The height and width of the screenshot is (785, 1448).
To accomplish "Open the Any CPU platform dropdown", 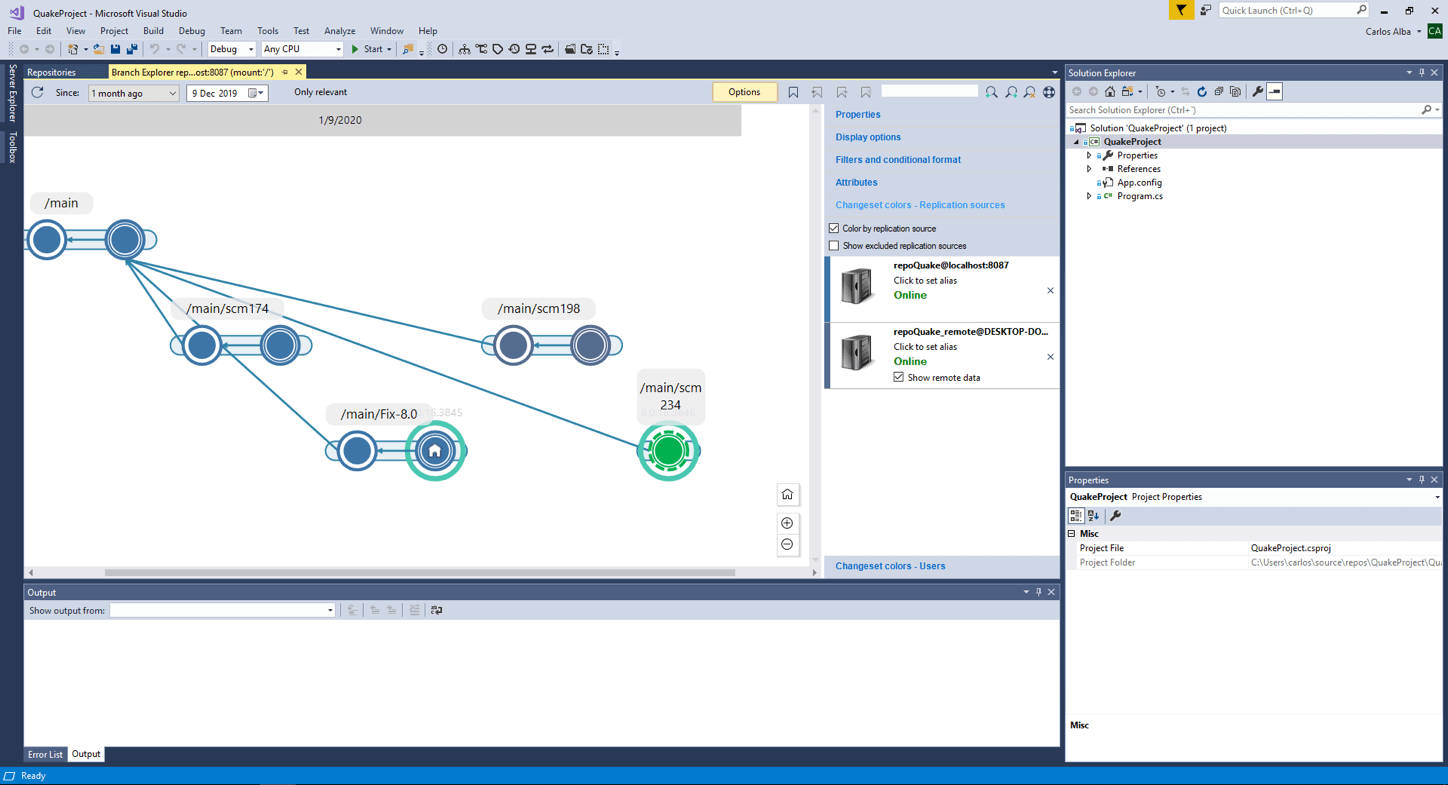I will pyautogui.click(x=302, y=49).
